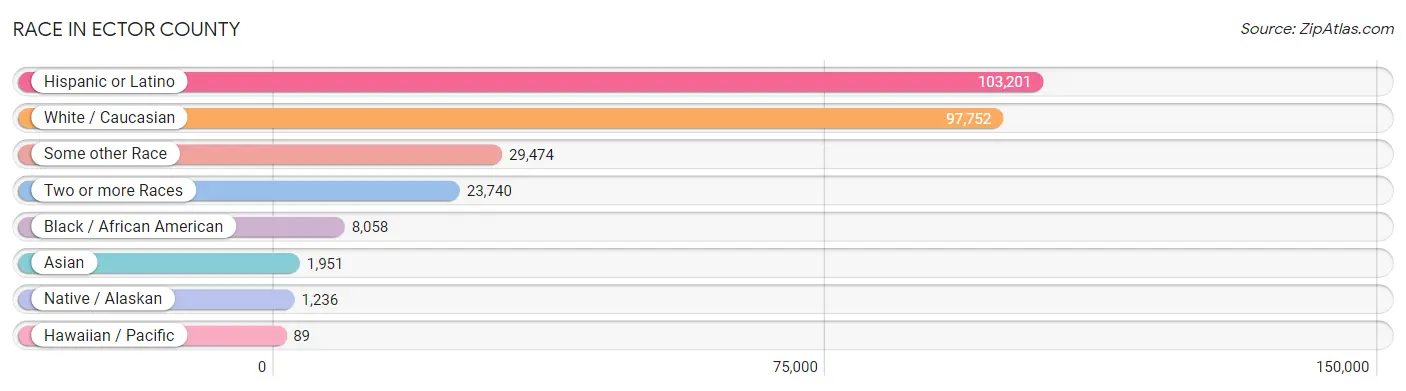Select the White / Caucasian label
Screen dimensions: 1406x391
click(x=109, y=118)
